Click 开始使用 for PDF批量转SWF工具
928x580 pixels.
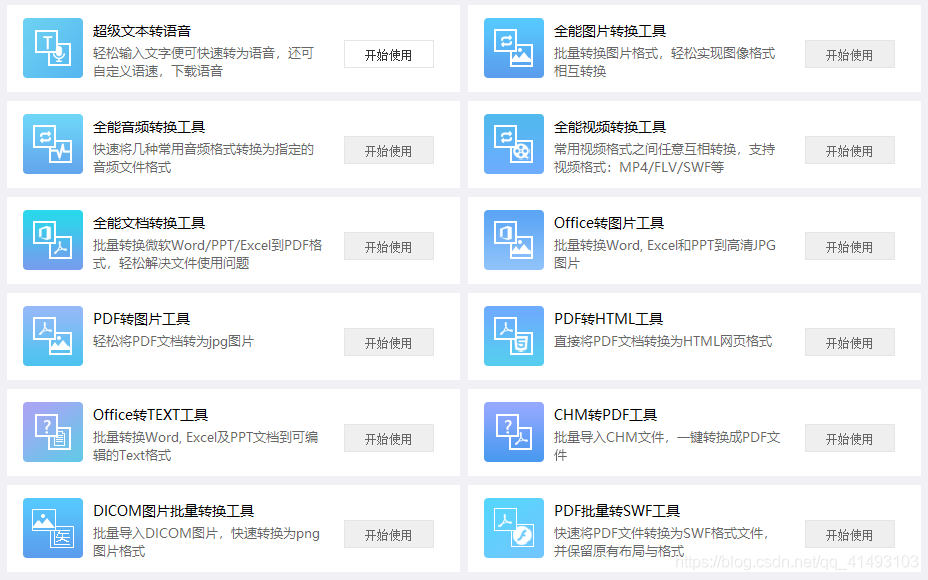pyautogui.click(x=850, y=534)
